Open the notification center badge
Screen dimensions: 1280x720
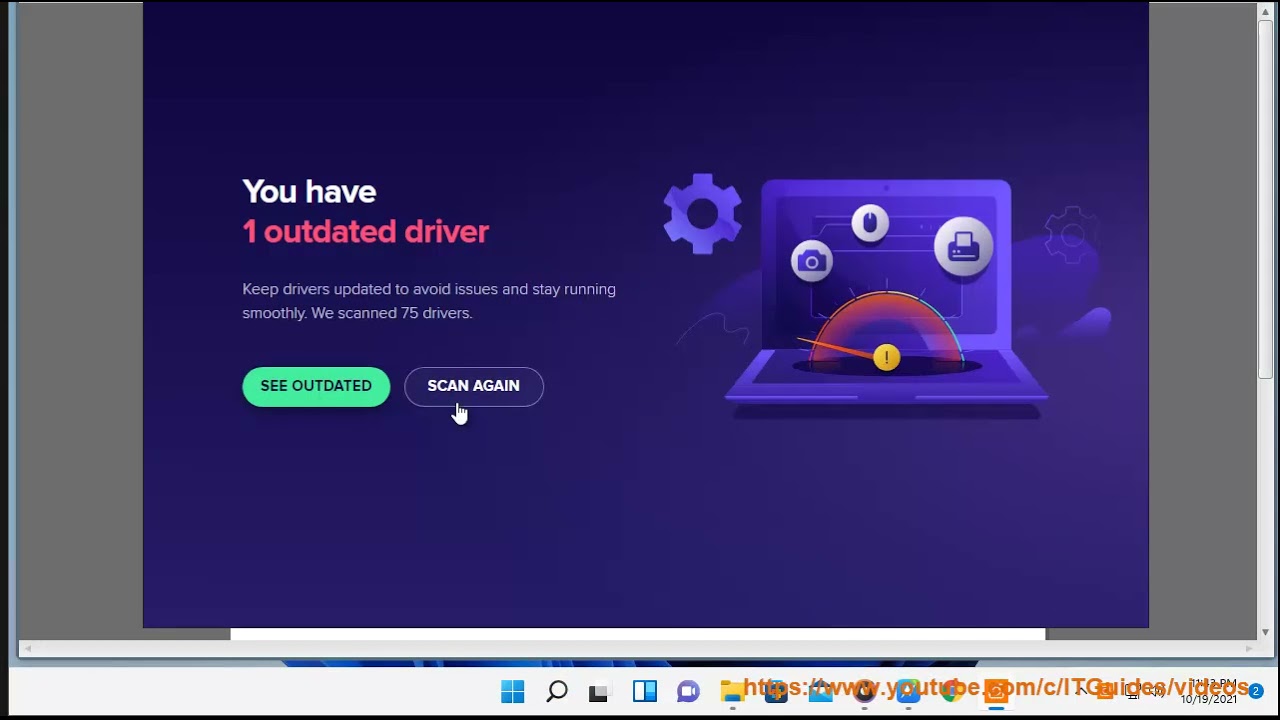(1256, 691)
